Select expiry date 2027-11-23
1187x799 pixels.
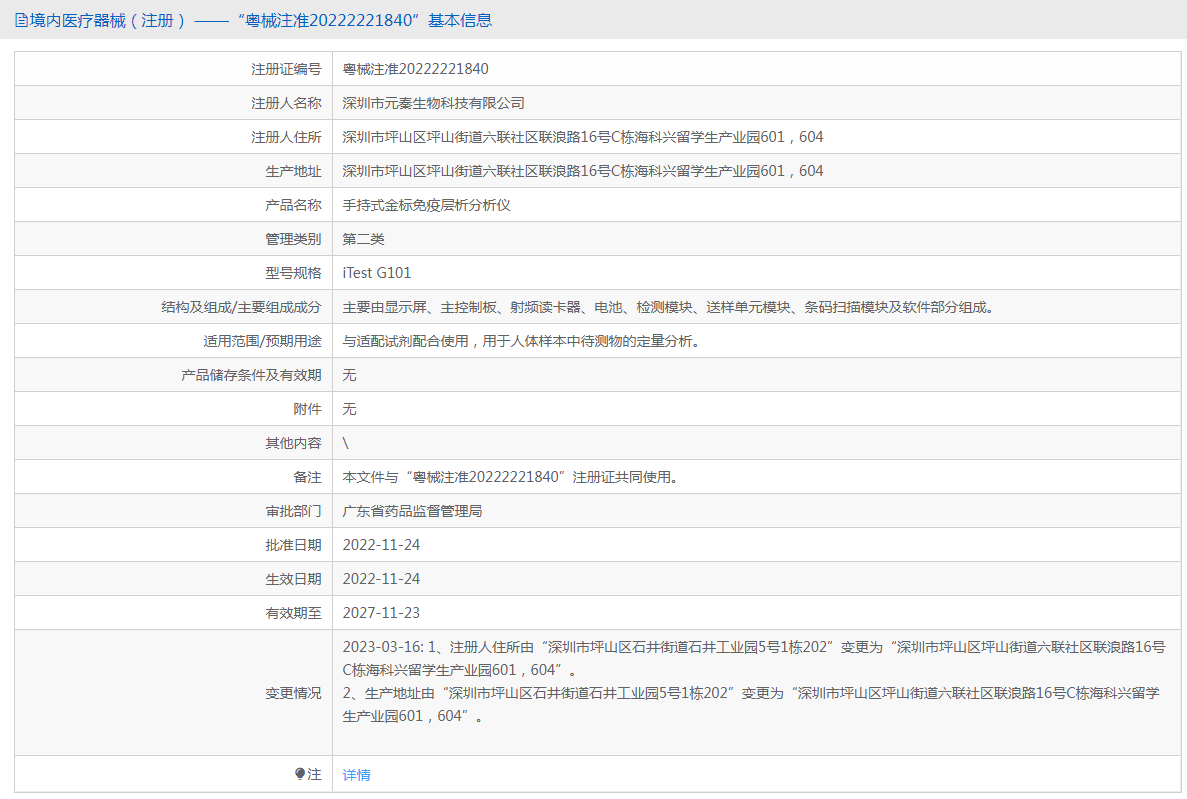[381, 613]
